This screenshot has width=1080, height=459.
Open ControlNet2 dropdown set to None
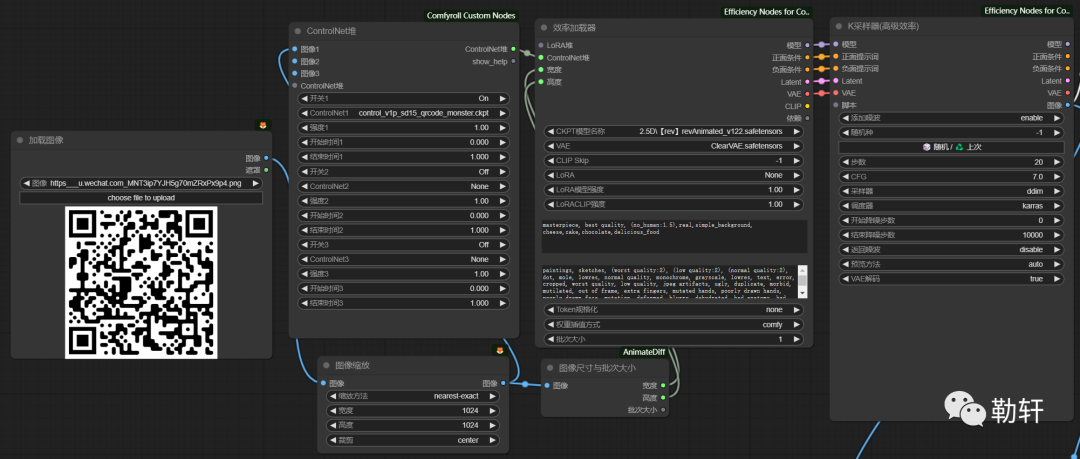404,186
